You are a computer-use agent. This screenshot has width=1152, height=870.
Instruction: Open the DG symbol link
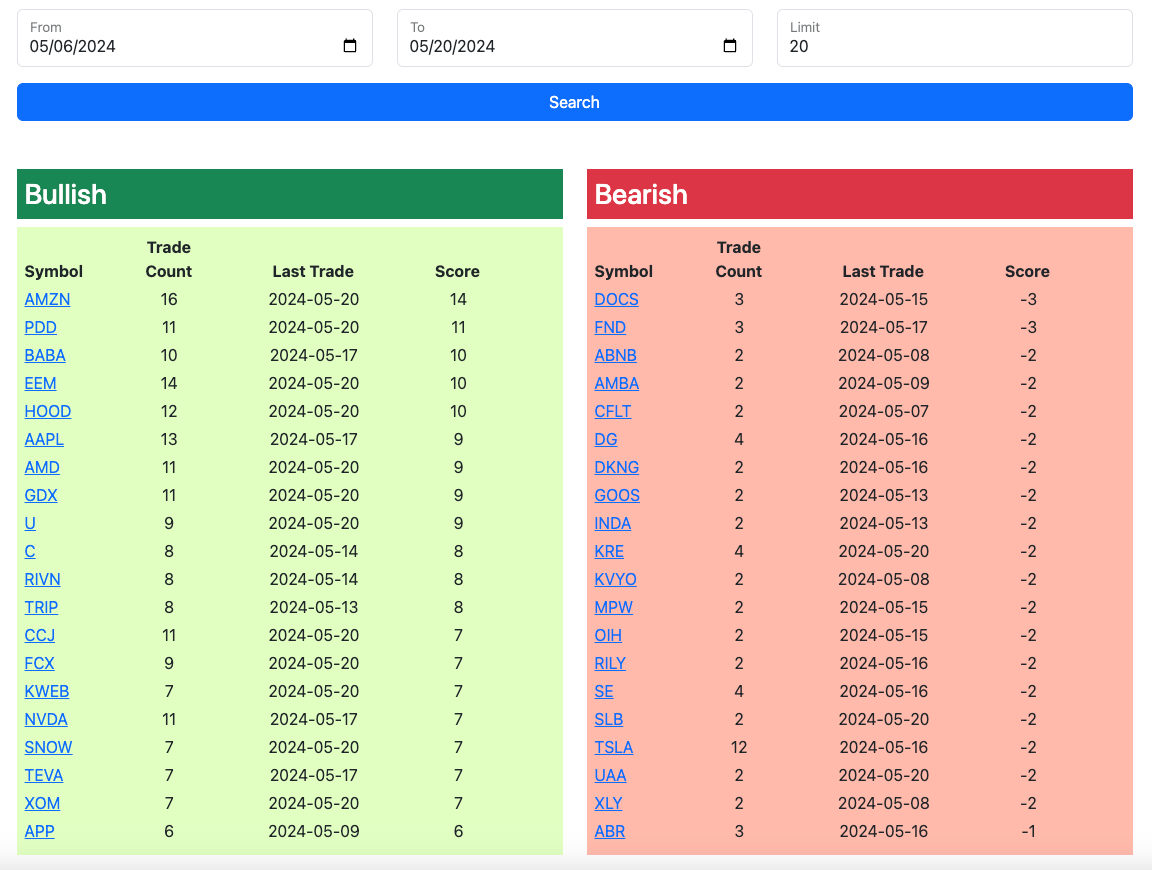point(606,439)
